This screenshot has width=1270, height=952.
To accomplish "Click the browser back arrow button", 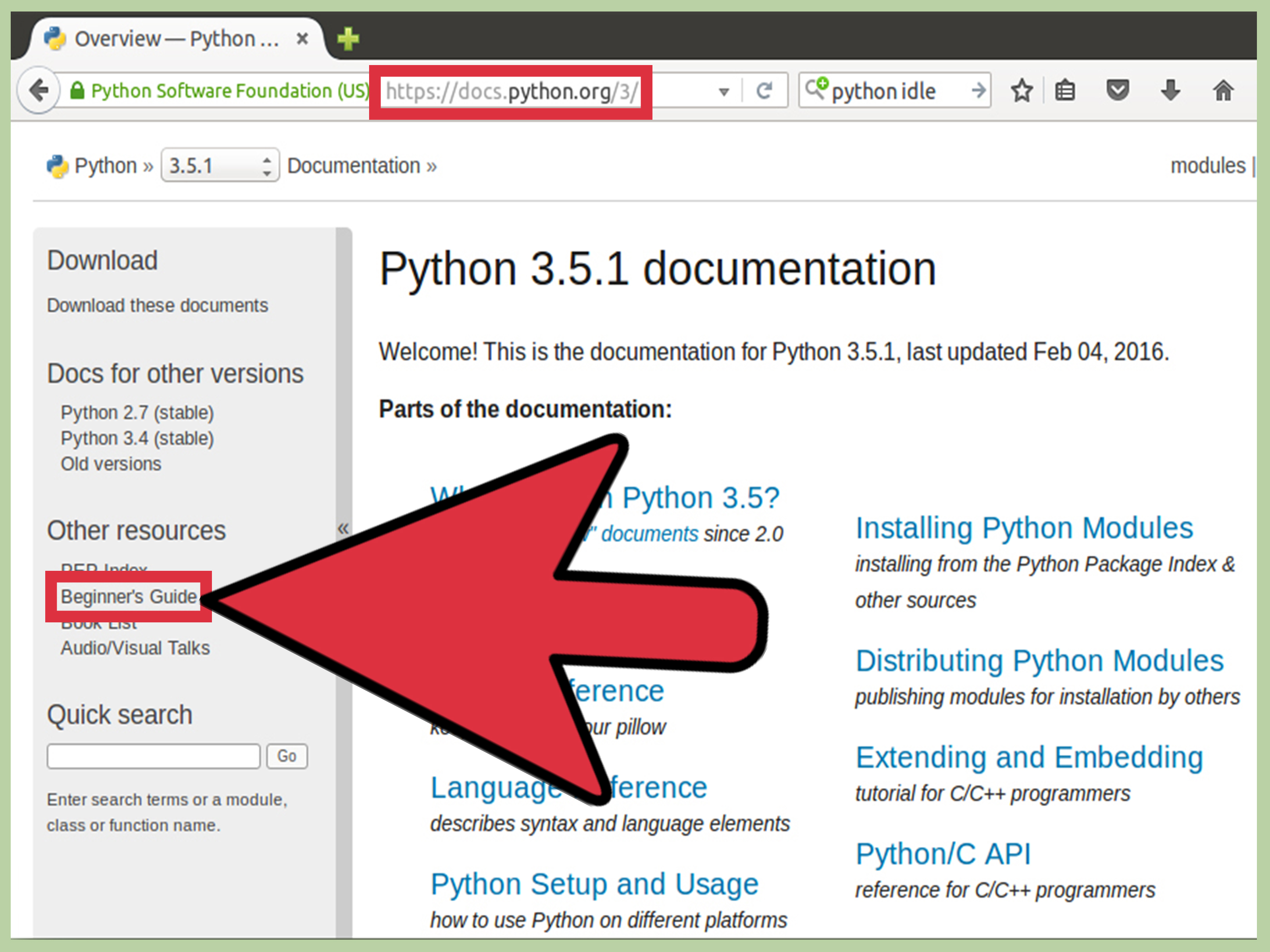I will [38, 90].
